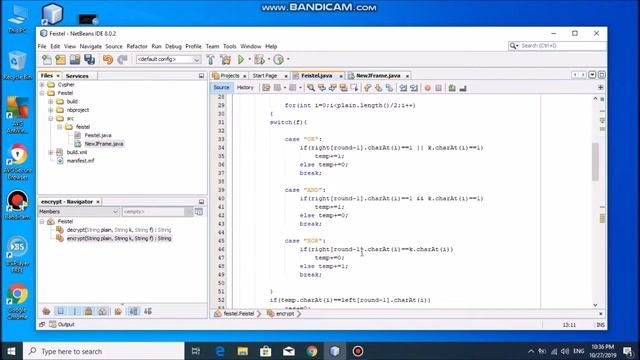Switch to the Services tab
The width and height of the screenshot is (640, 360).
77,76
